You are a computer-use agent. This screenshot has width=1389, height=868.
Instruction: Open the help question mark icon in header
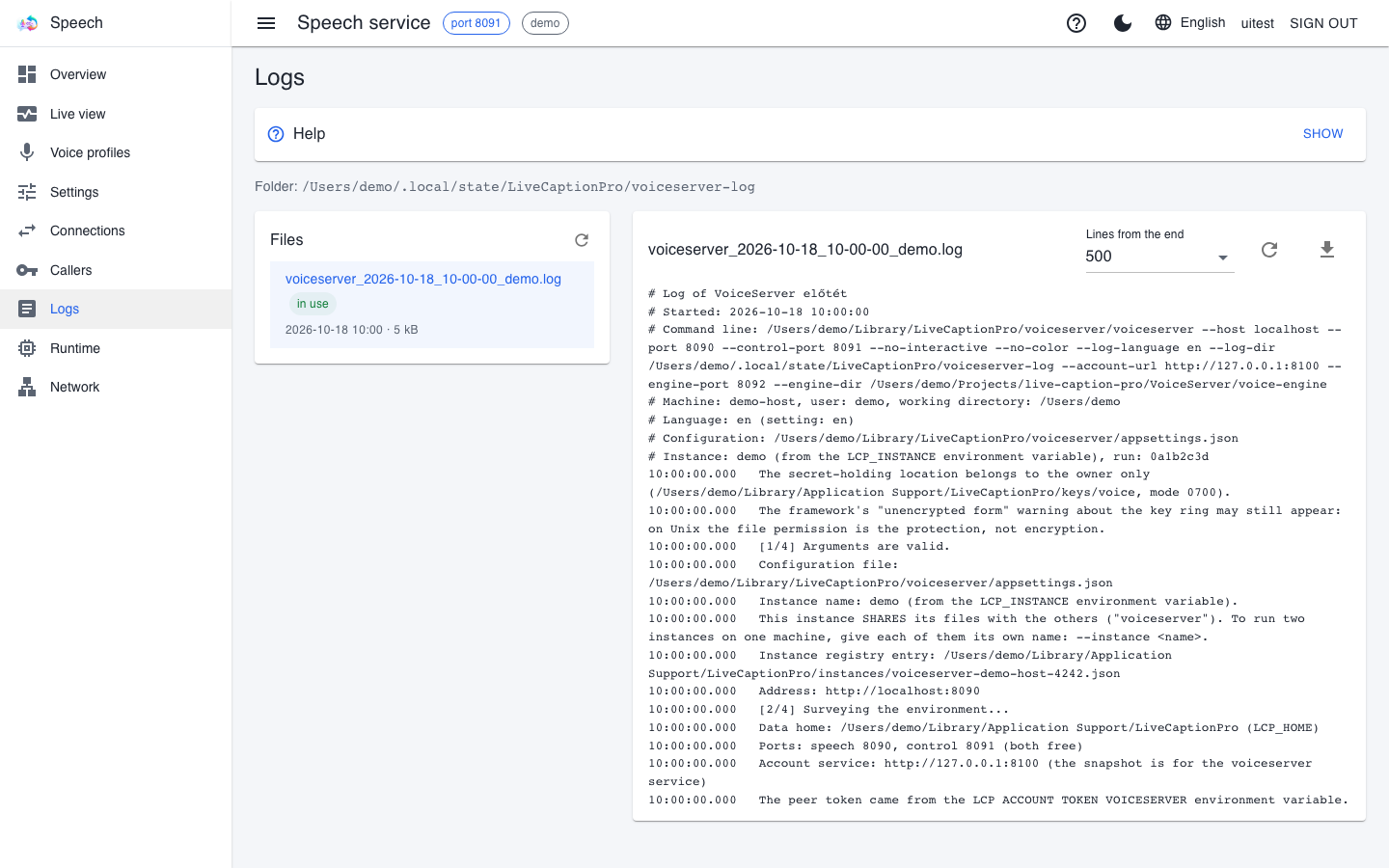pos(1076,23)
